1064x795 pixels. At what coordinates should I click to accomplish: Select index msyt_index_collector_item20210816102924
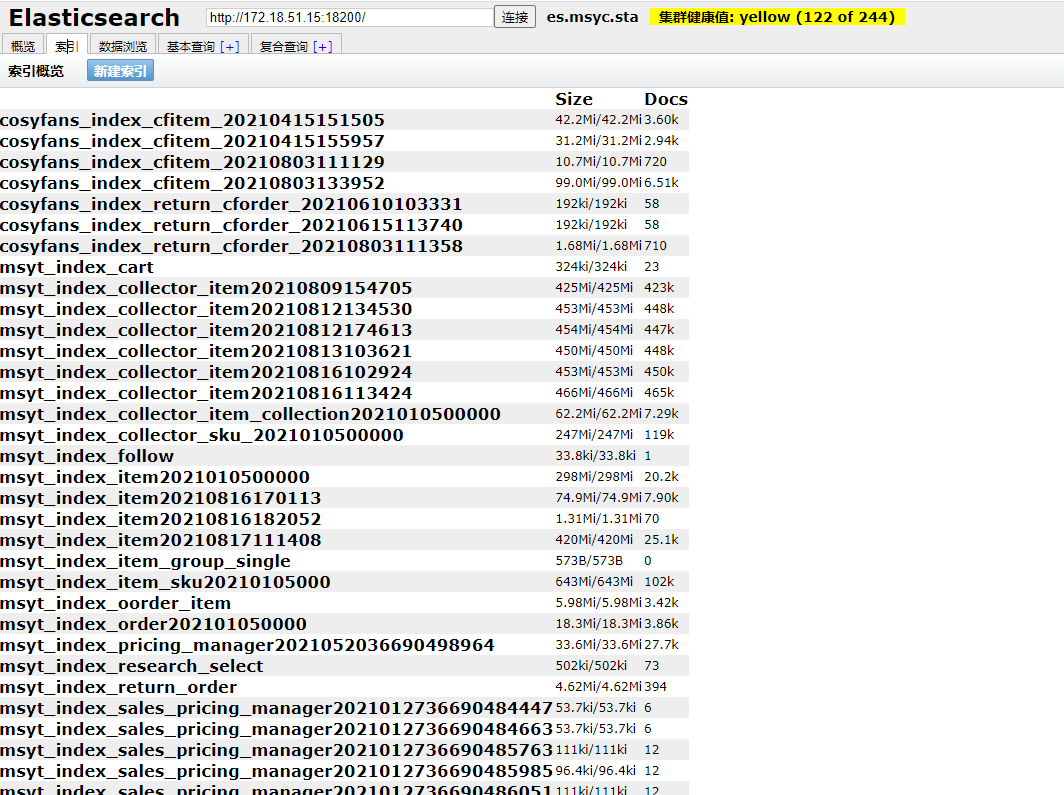tap(206, 372)
